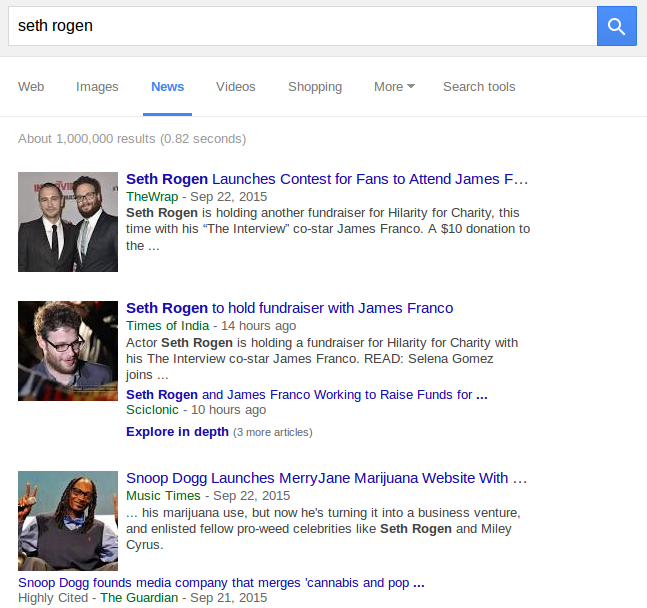Open the Guardian 'Snoop Dogg founds media company' link
Image resolution: width=647 pixels, height=608 pixels.
(222, 582)
